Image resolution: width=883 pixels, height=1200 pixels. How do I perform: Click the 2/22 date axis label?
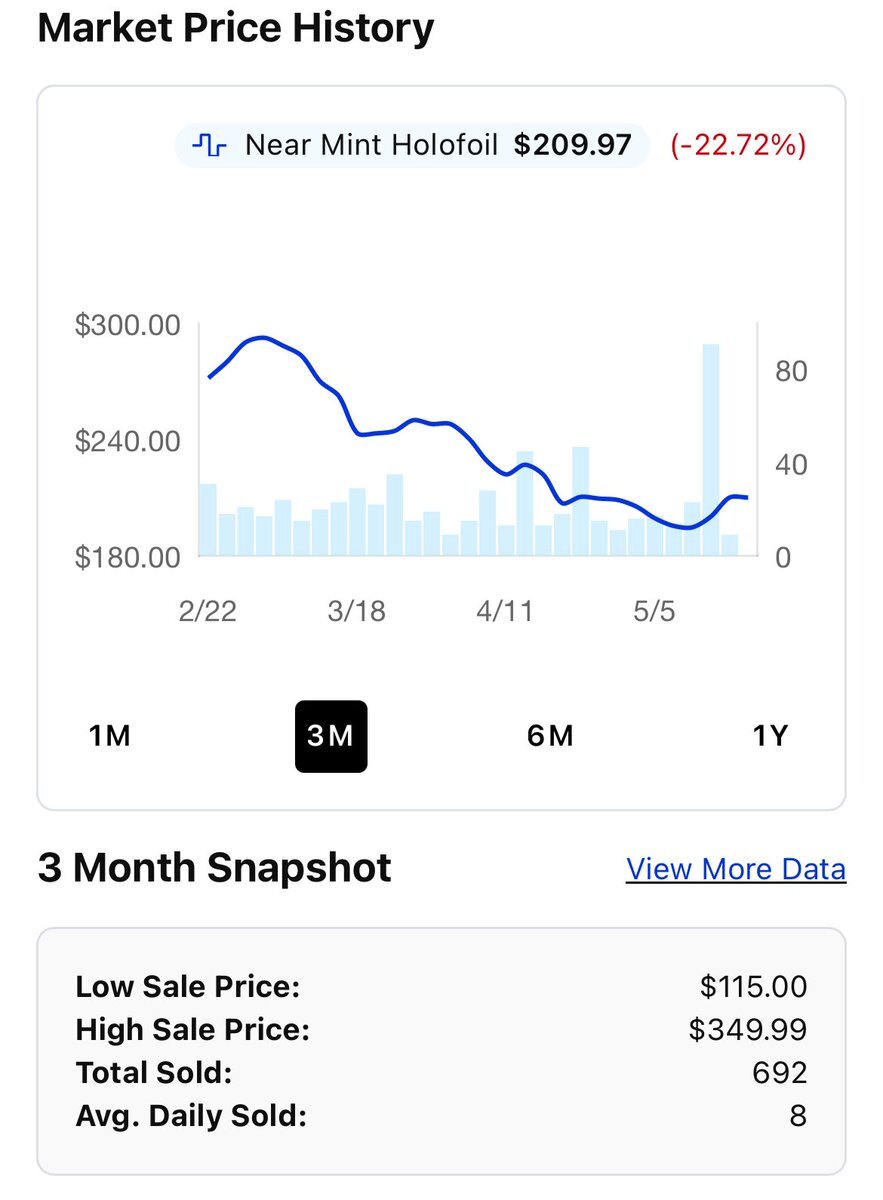(x=208, y=611)
